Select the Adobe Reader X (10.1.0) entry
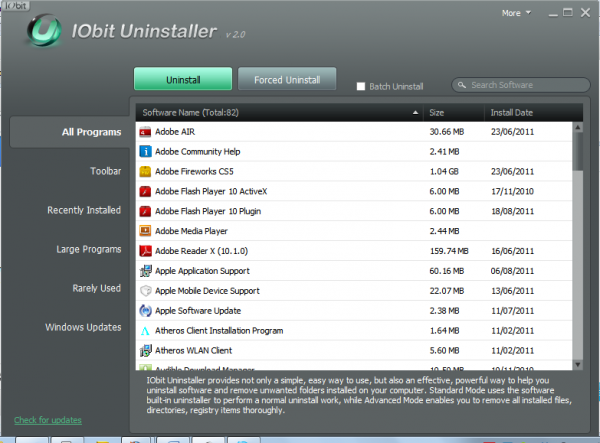Image resolution: width=600 pixels, height=443 pixels. (x=201, y=251)
